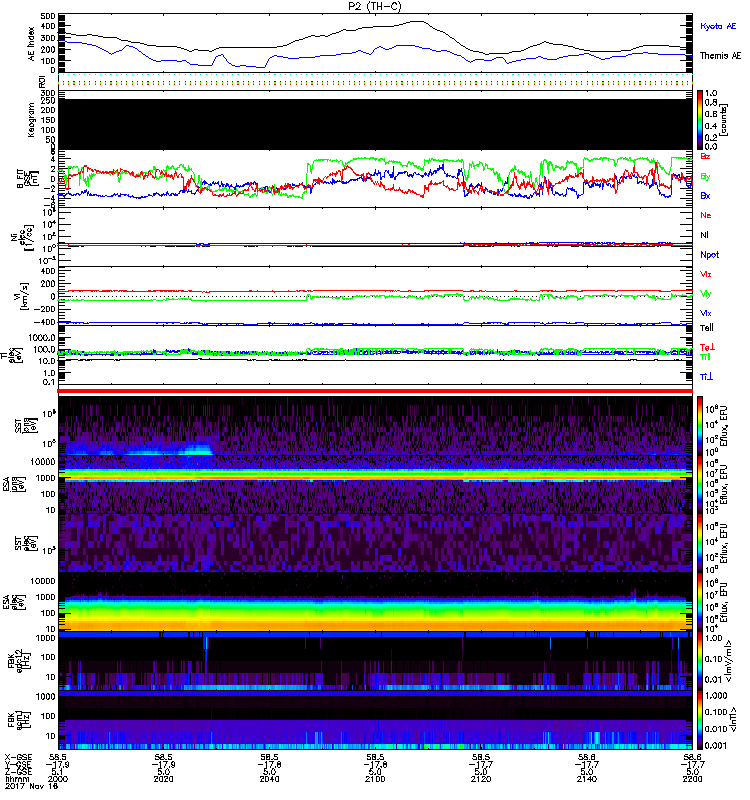Click the 2120 time tick label

[481, 779]
